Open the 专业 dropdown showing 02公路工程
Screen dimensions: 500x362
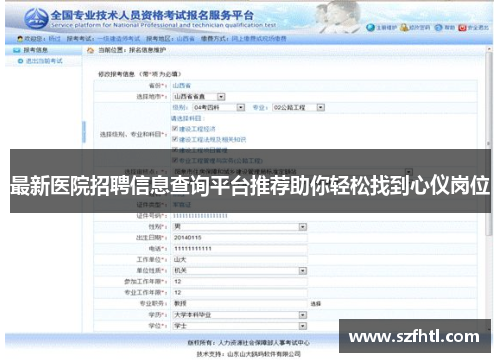(x=298, y=108)
